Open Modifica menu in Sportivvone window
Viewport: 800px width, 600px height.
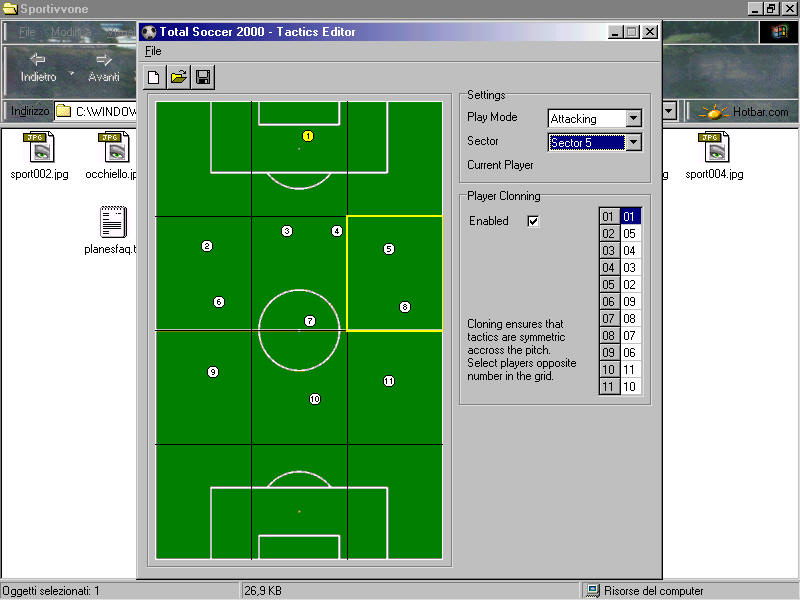pyautogui.click(x=70, y=32)
